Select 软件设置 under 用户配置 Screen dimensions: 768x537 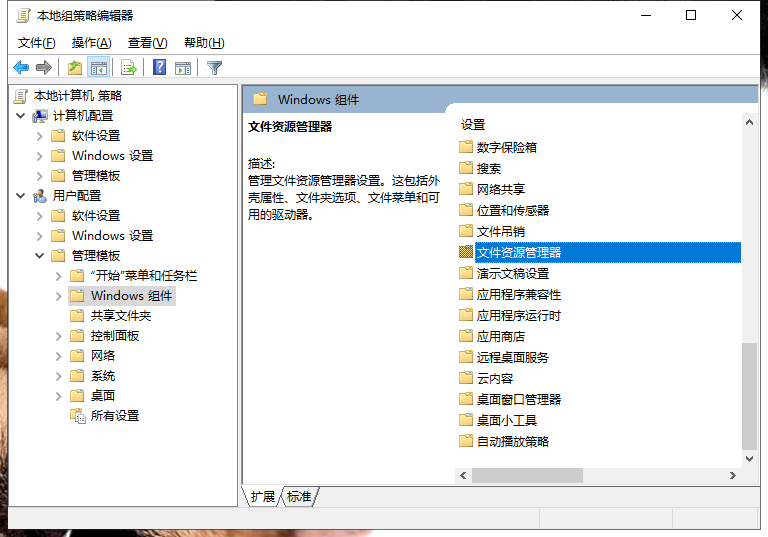(x=96, y=216)
